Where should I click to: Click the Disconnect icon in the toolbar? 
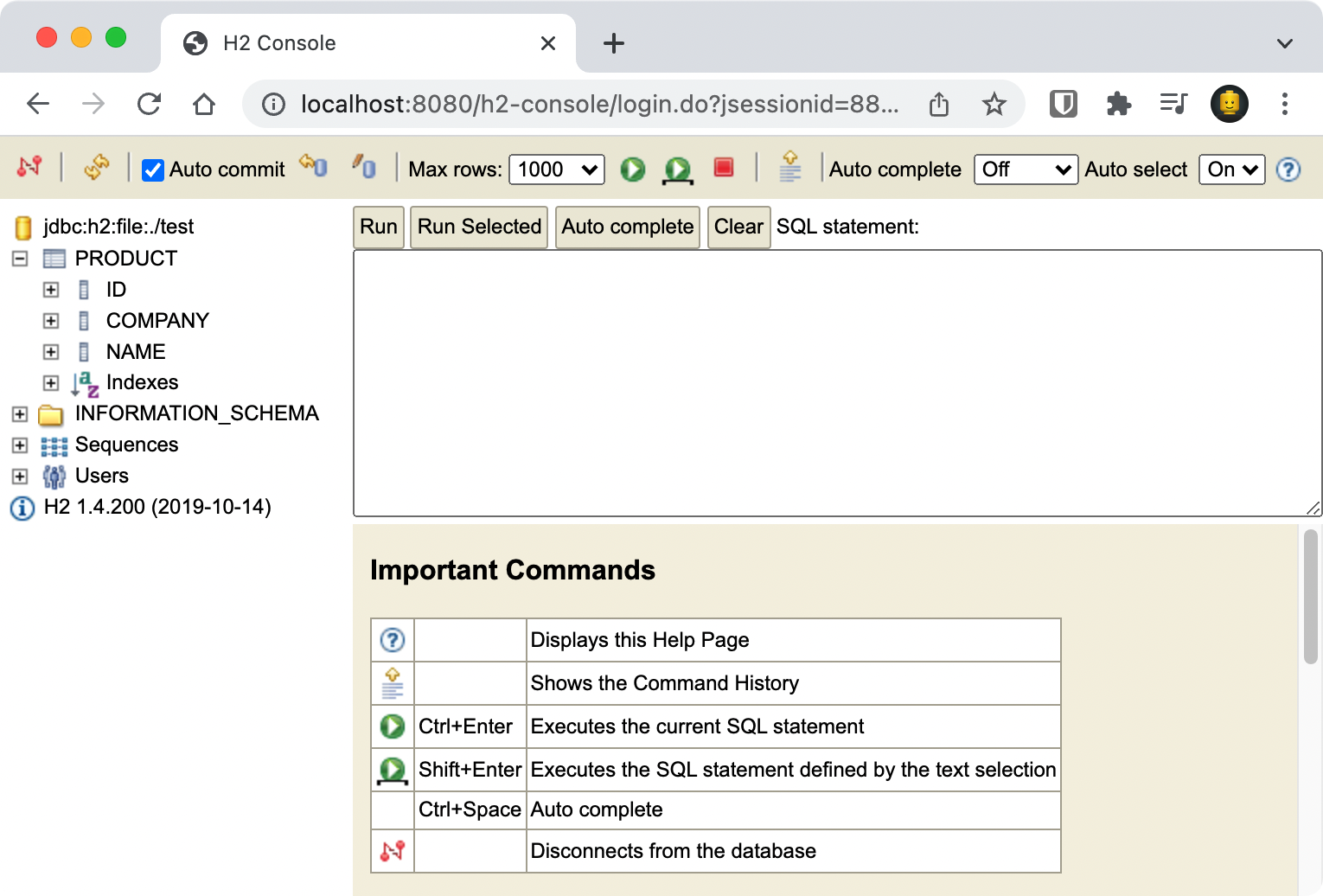[x=29, y=167]
